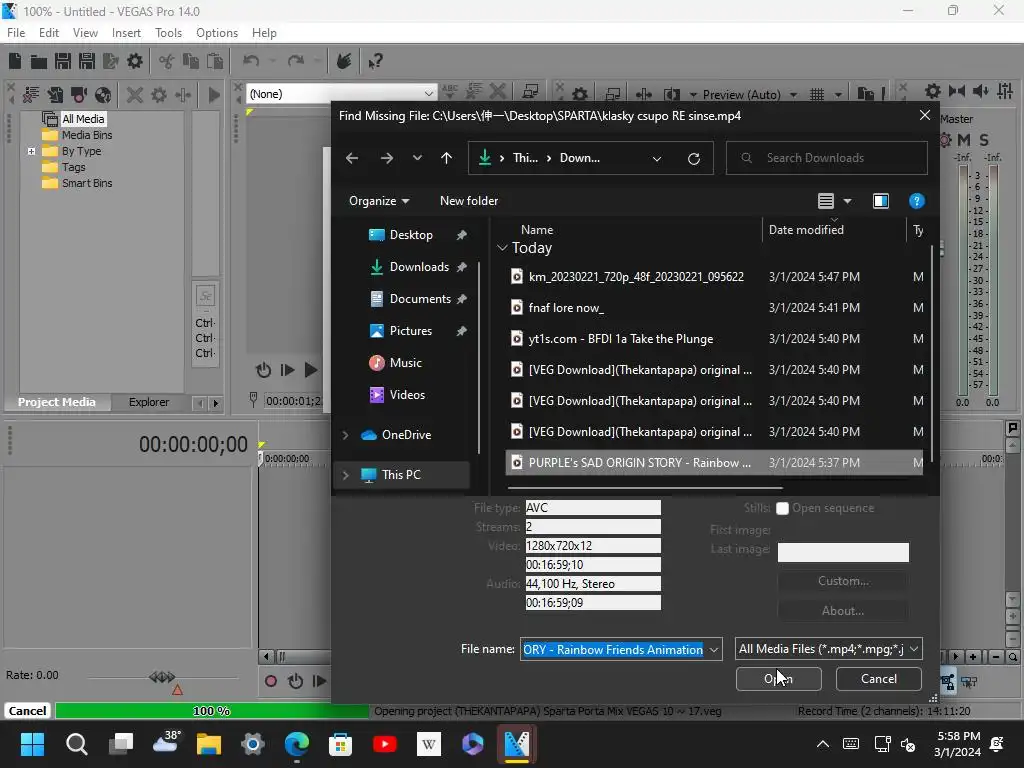Collapse the Today group

pyautogui.click(x=502, y=248)
